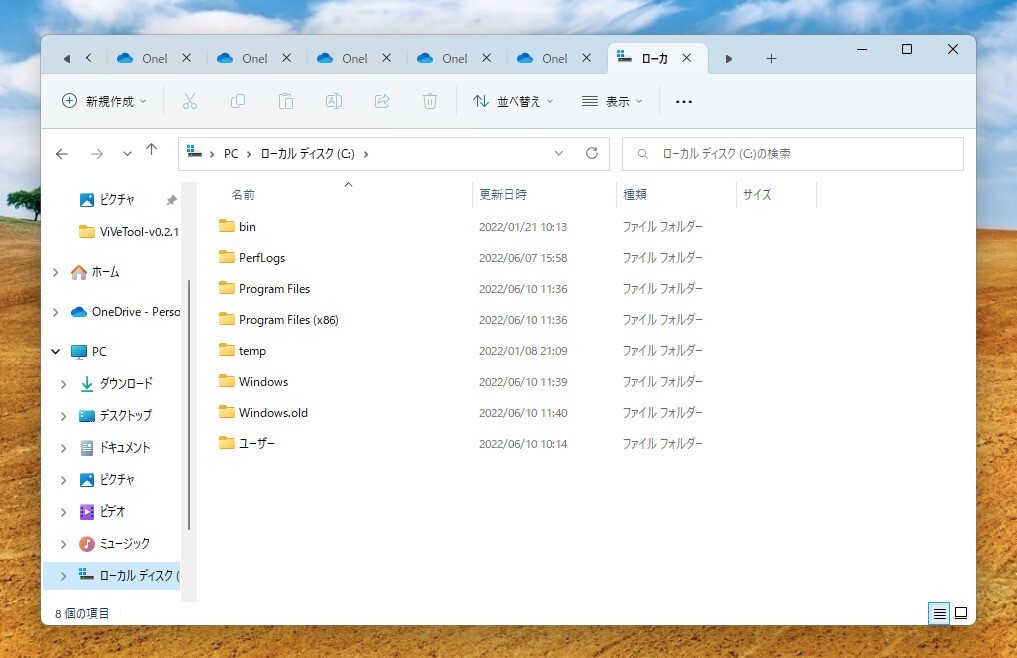The width and height of the screenshot is (1017, 658).
Task: Open address bar history dropdown
Action: click(559, 153)
